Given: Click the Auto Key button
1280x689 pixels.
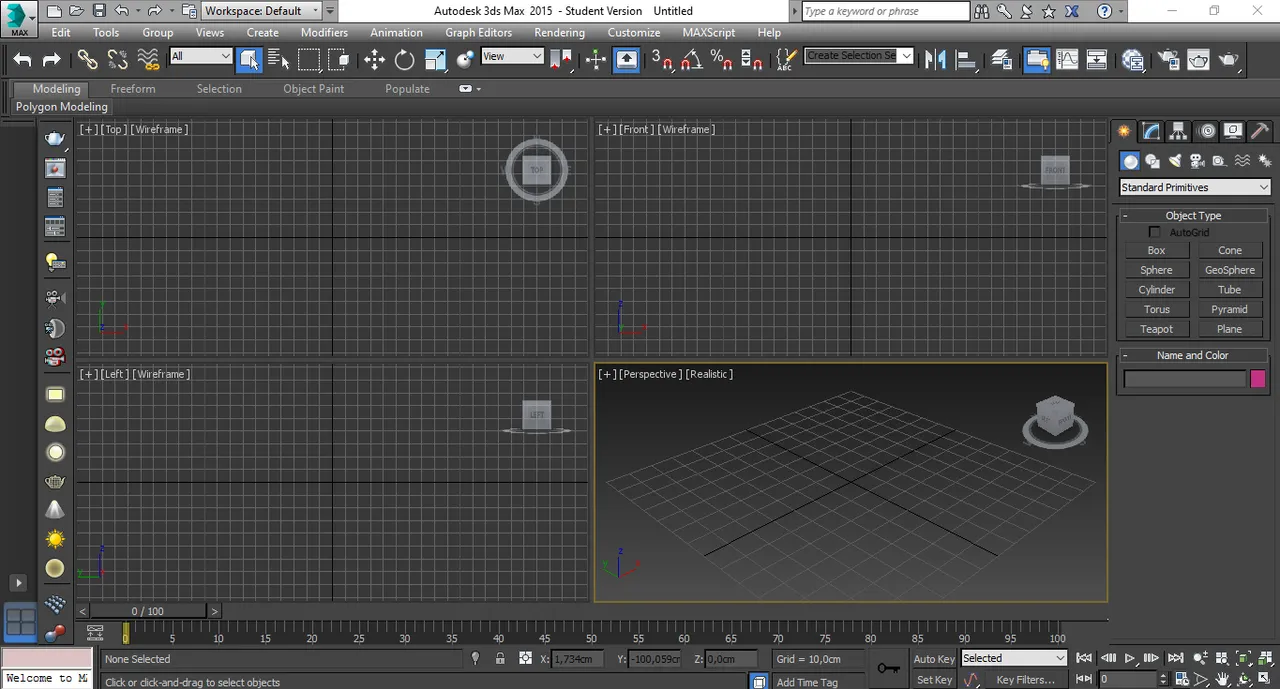Looking at the screenshot, I should [934, 659].
